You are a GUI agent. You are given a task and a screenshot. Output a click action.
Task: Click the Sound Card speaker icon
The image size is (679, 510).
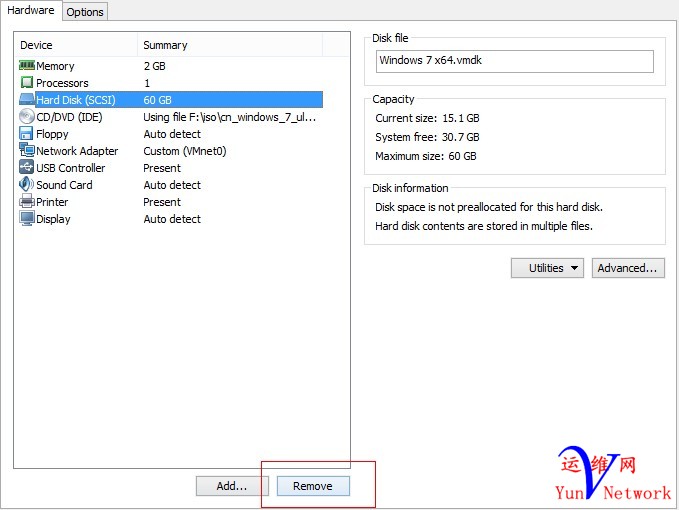26,184
